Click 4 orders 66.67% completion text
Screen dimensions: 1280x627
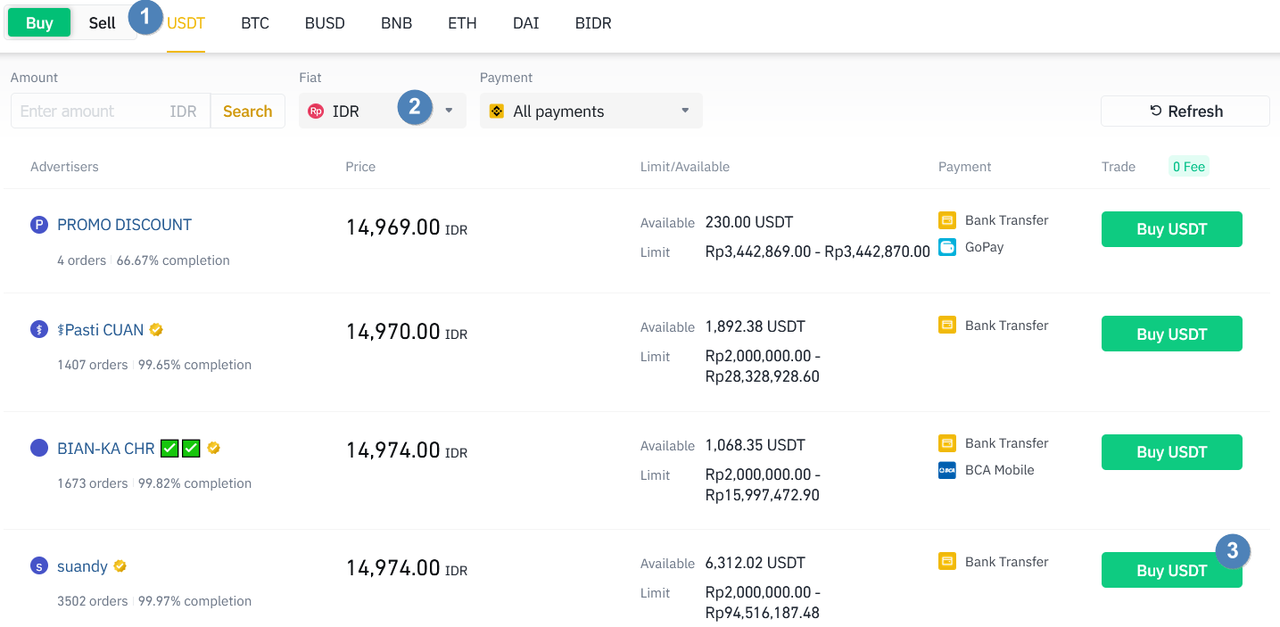(x=143, y=260)
